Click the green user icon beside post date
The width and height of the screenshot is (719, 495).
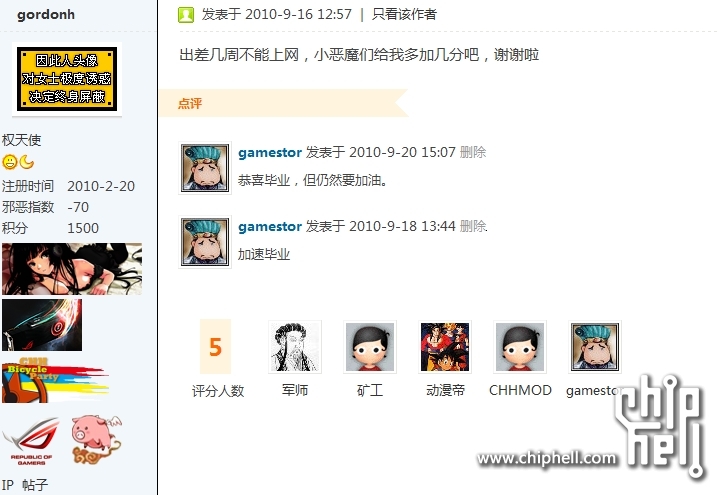(x=186, y=15)
